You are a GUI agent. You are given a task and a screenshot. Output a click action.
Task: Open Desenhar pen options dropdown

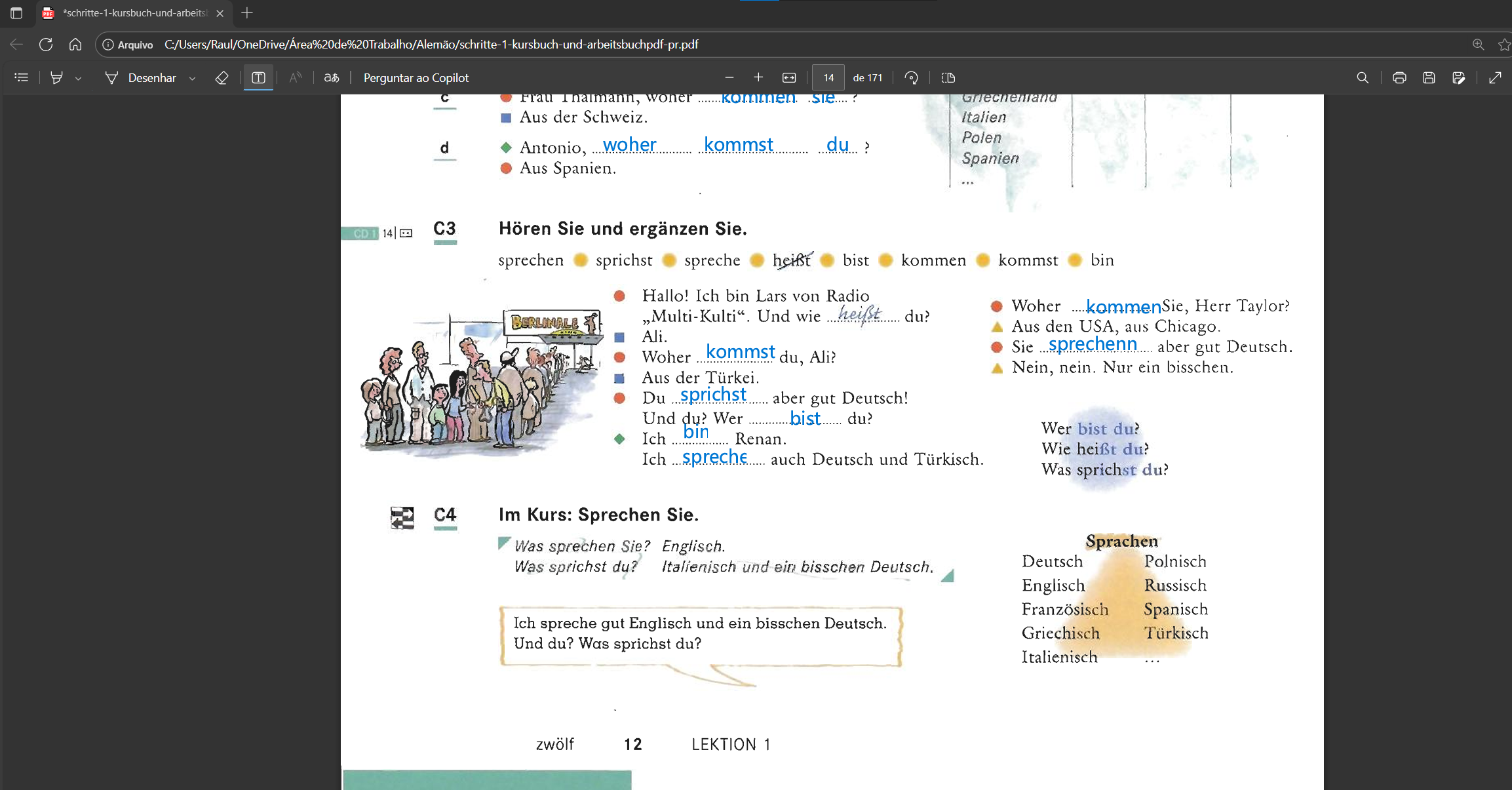192,78
